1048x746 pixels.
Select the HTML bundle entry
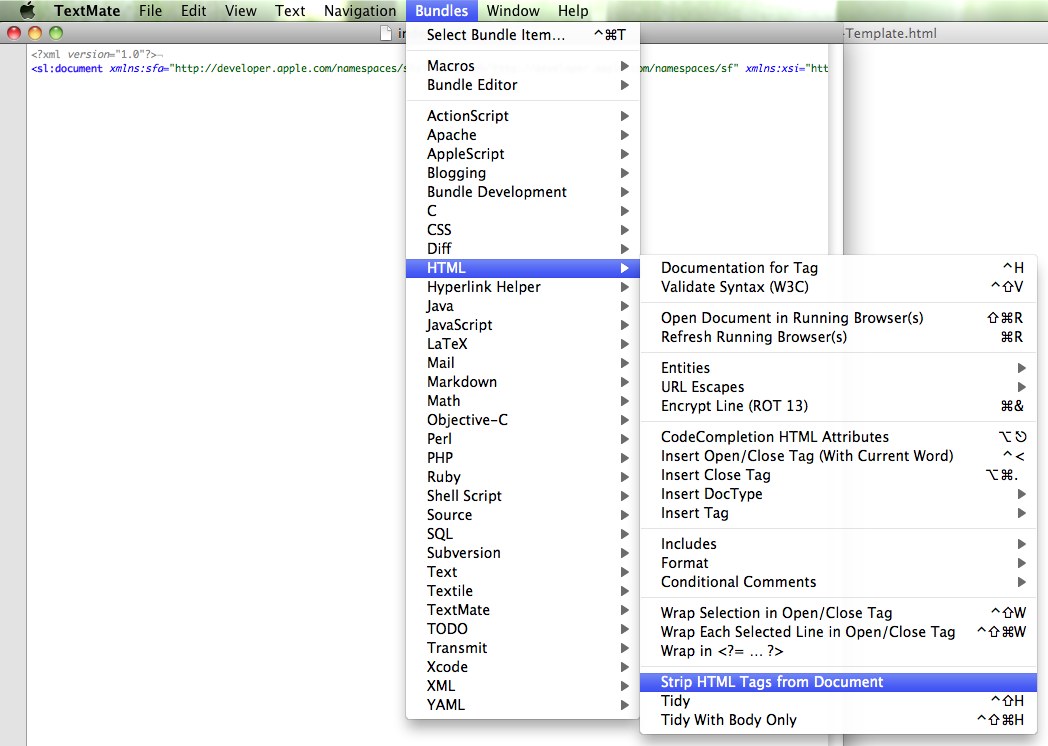[x=523, y=268]
